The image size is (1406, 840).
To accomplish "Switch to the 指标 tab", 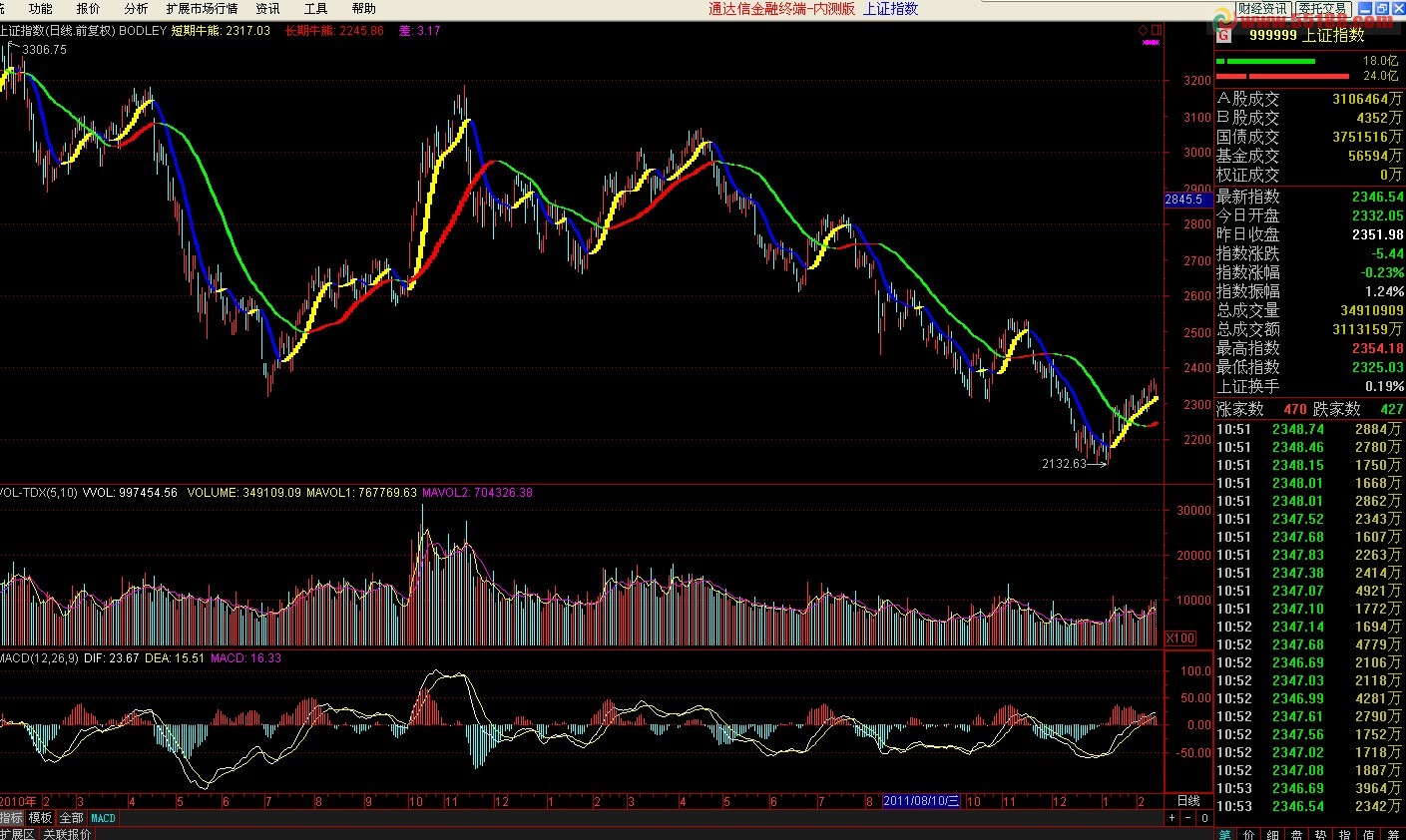I will [11, 818].
